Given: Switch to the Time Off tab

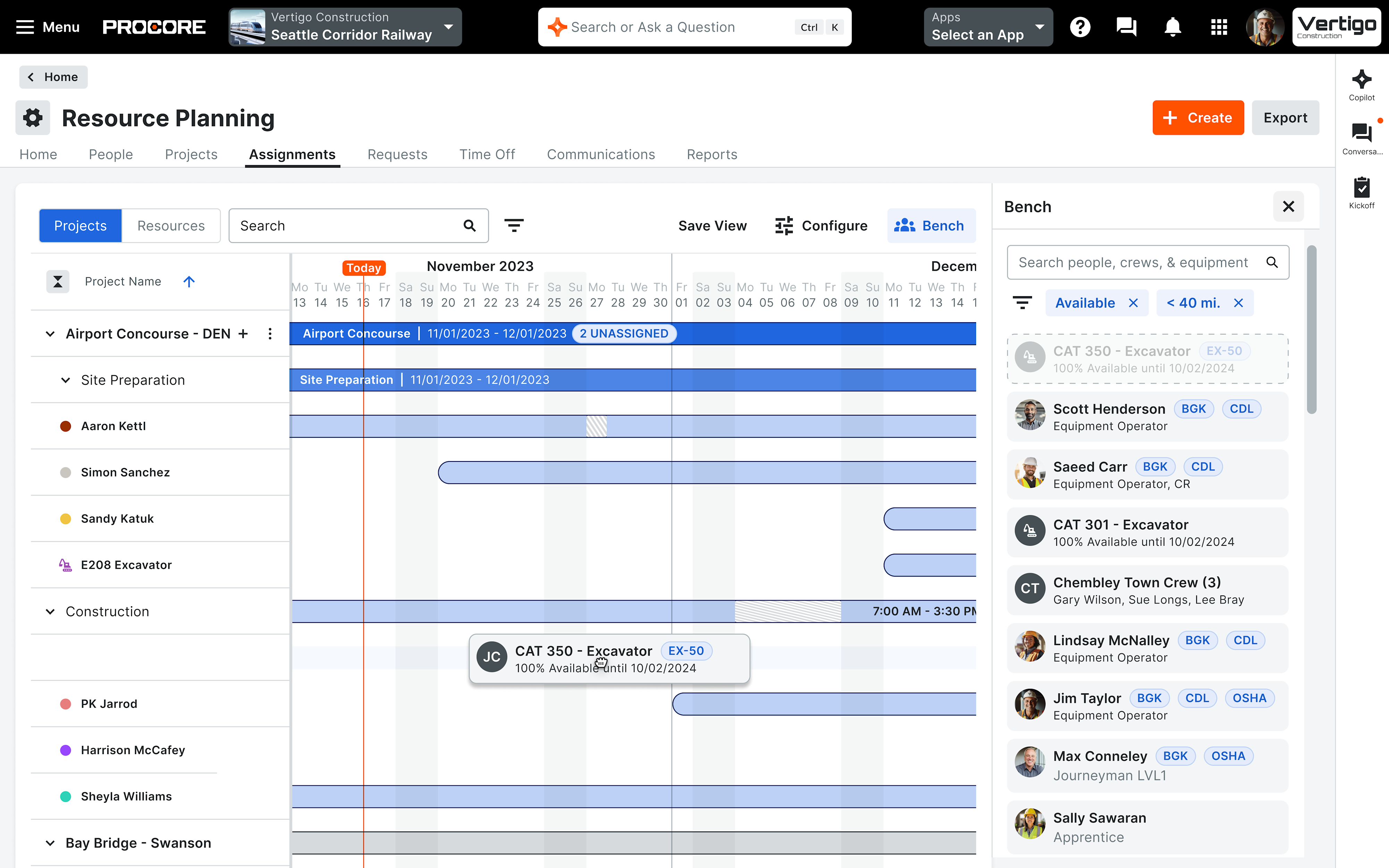Looking at the screenshot, I should 487,155.
